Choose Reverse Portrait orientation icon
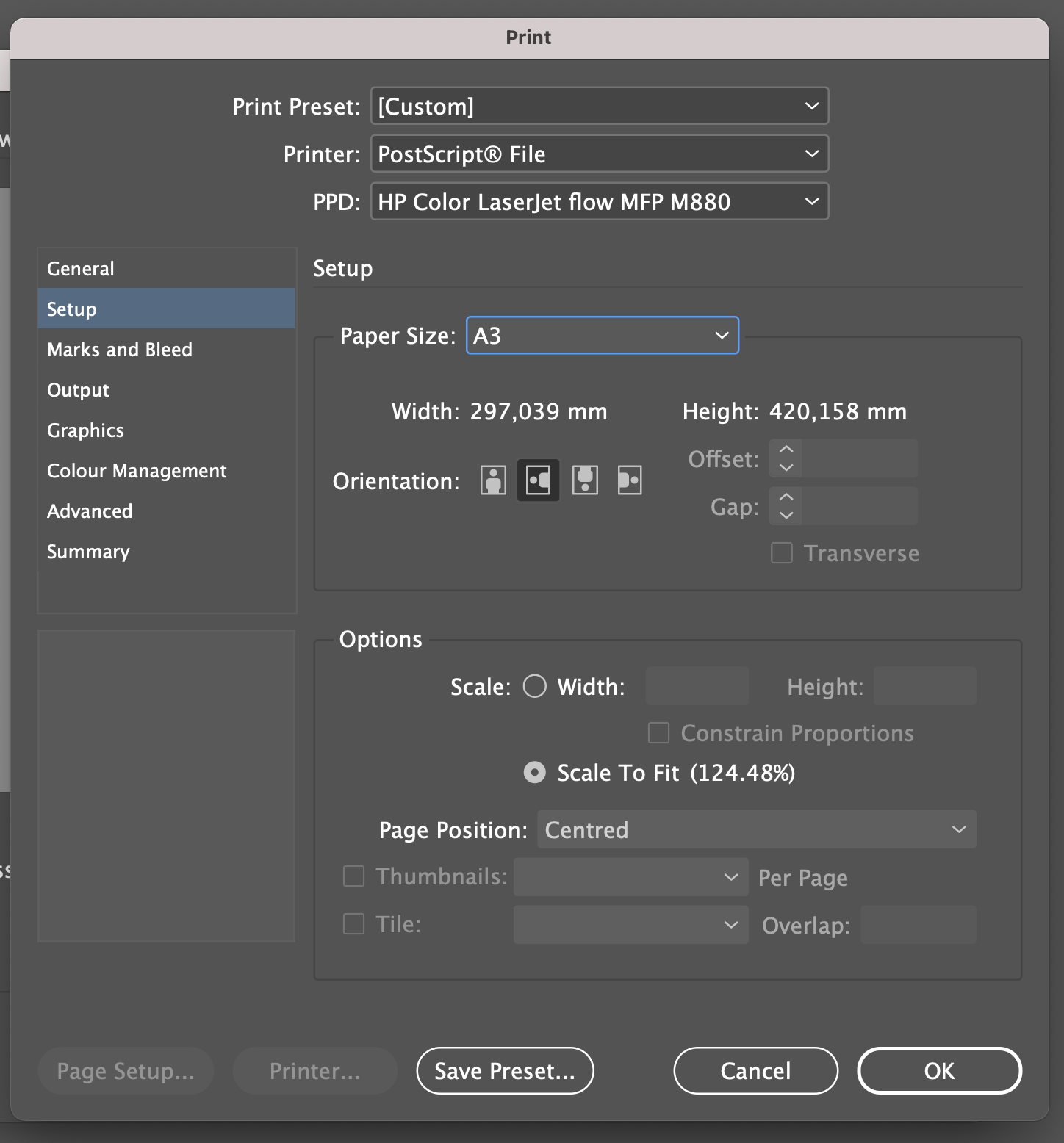 pos(585,480)
